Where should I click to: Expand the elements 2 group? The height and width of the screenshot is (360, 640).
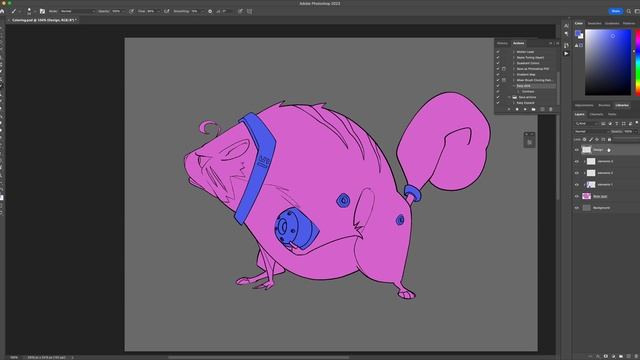584,173
